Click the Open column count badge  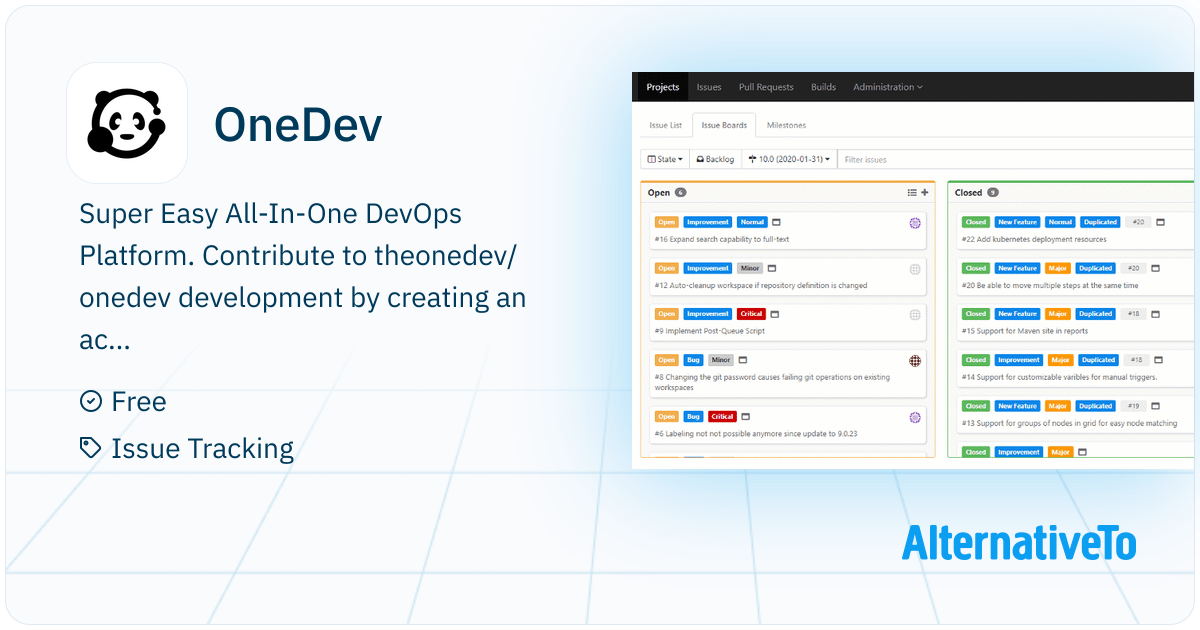(681, 192)
